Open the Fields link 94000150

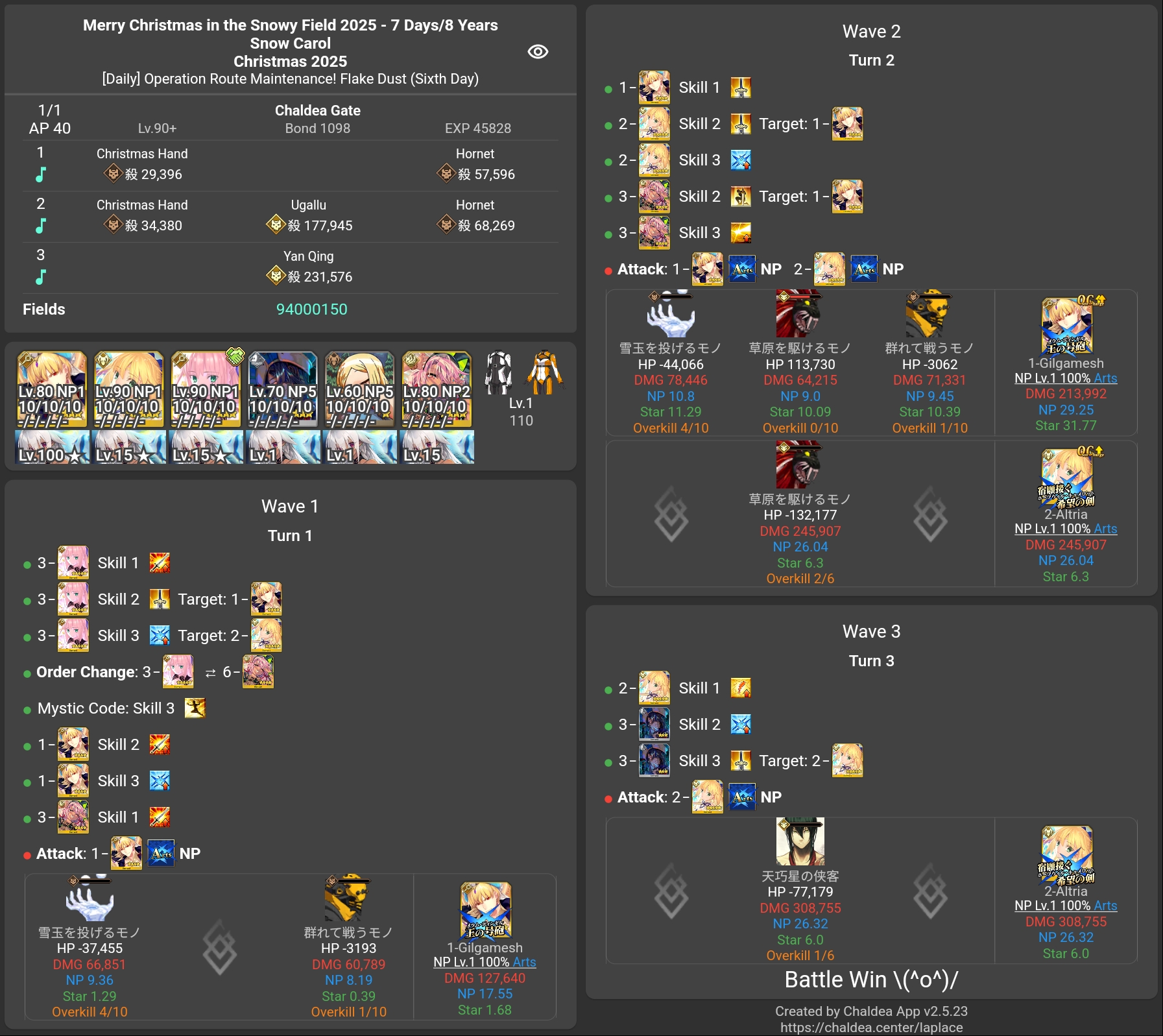point(312,309)
